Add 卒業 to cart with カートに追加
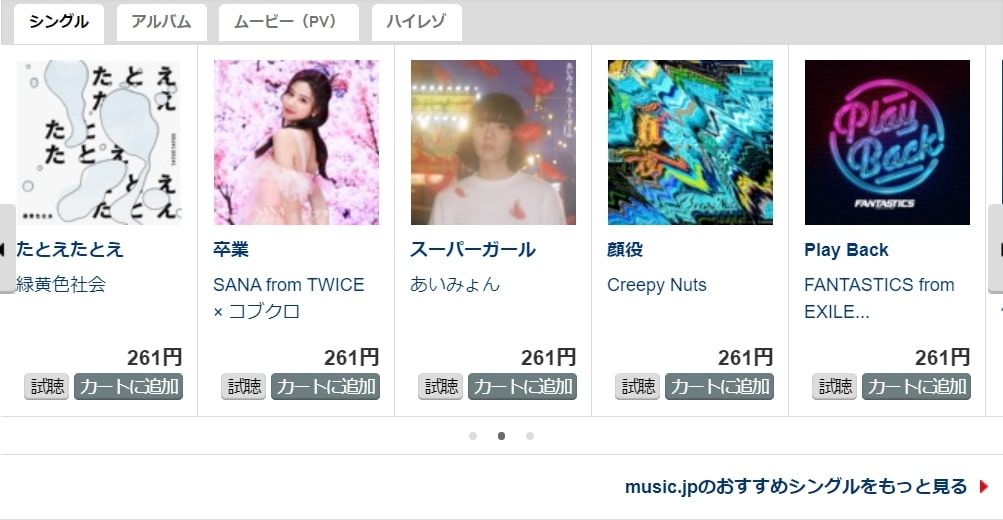 pyautogui.click(x=326, y=387)
